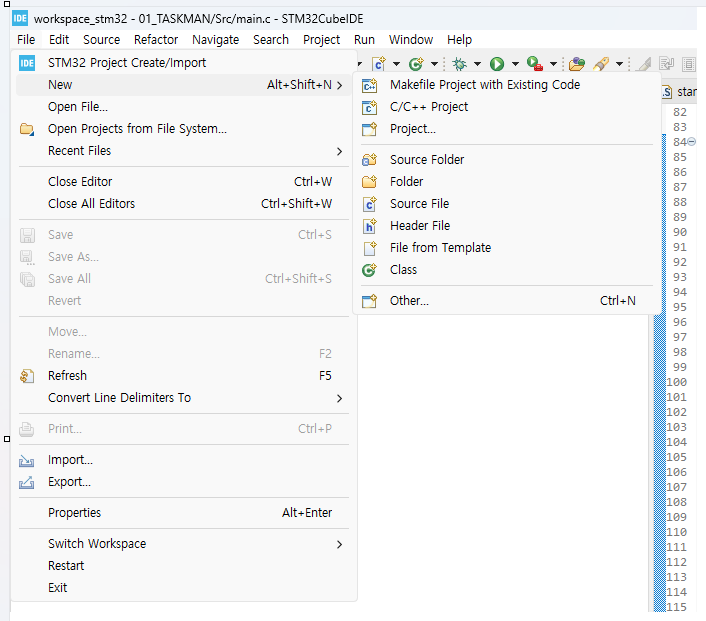
Task: Choose Restart from the File menu
Action: click(x=183, y=566)
